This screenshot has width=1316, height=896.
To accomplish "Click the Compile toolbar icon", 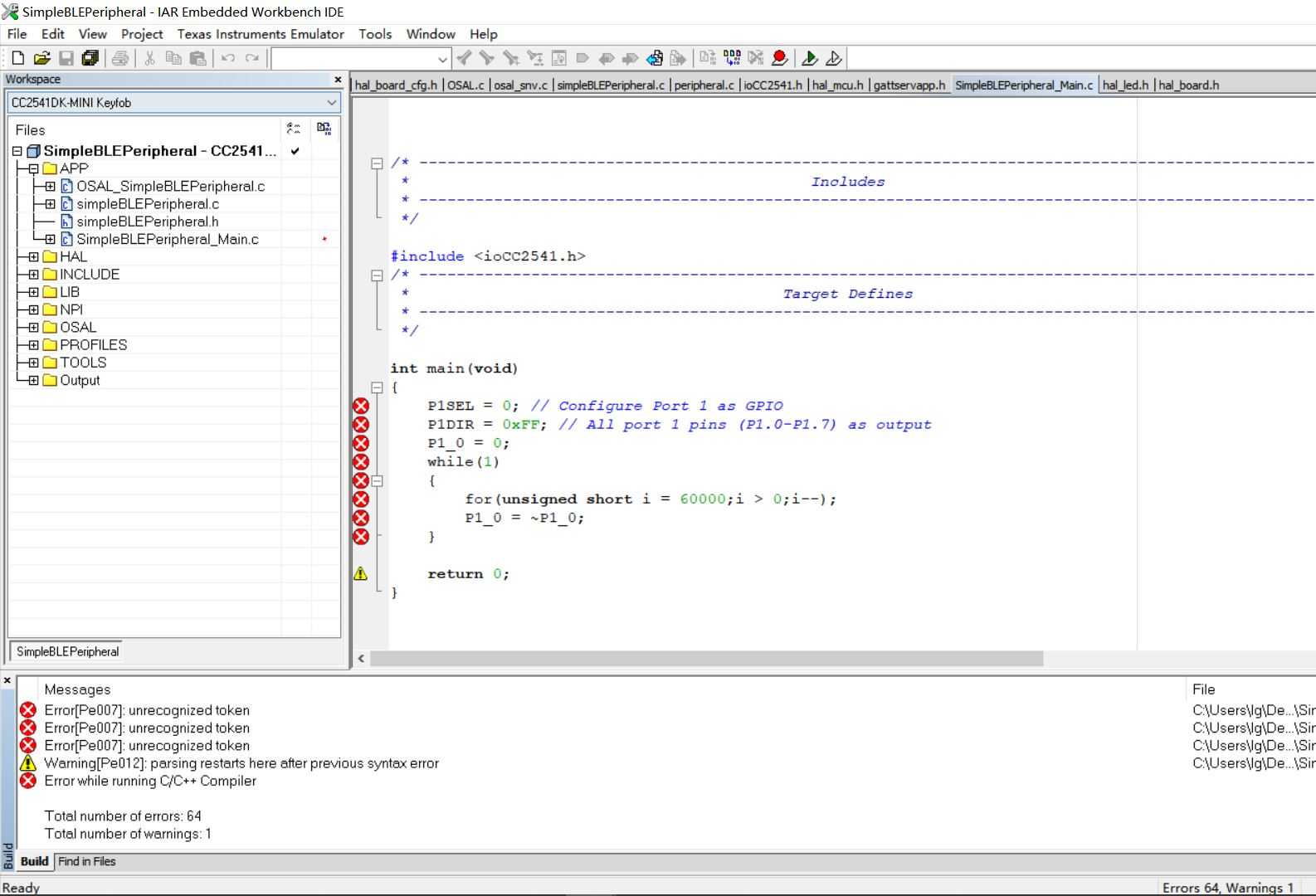I will tap(708, 58).
